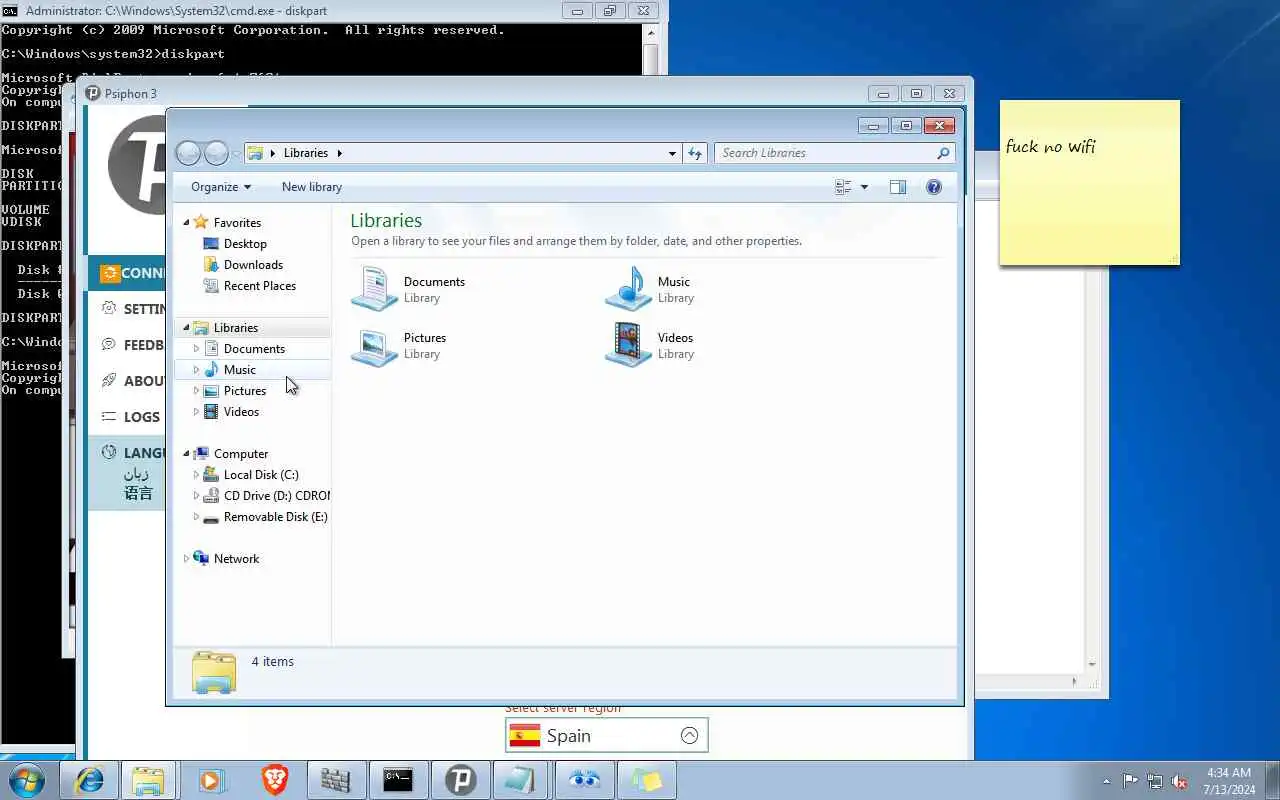Click the Spain flag icon in Psiphon
1280x800 pixels.
[525, 736]
